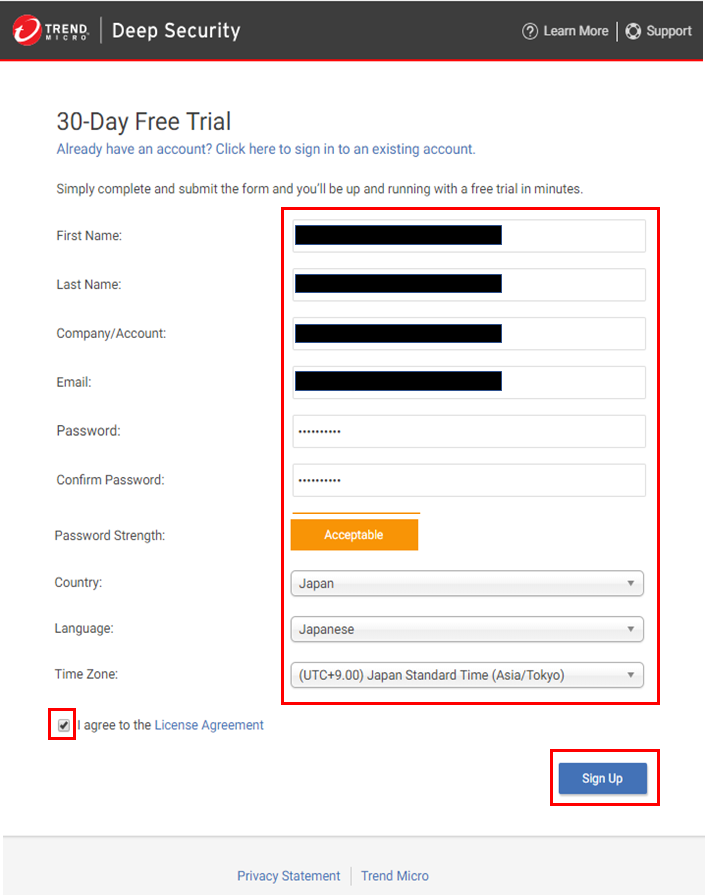Expand the Time Zone dropdown

tap(467, 675)
